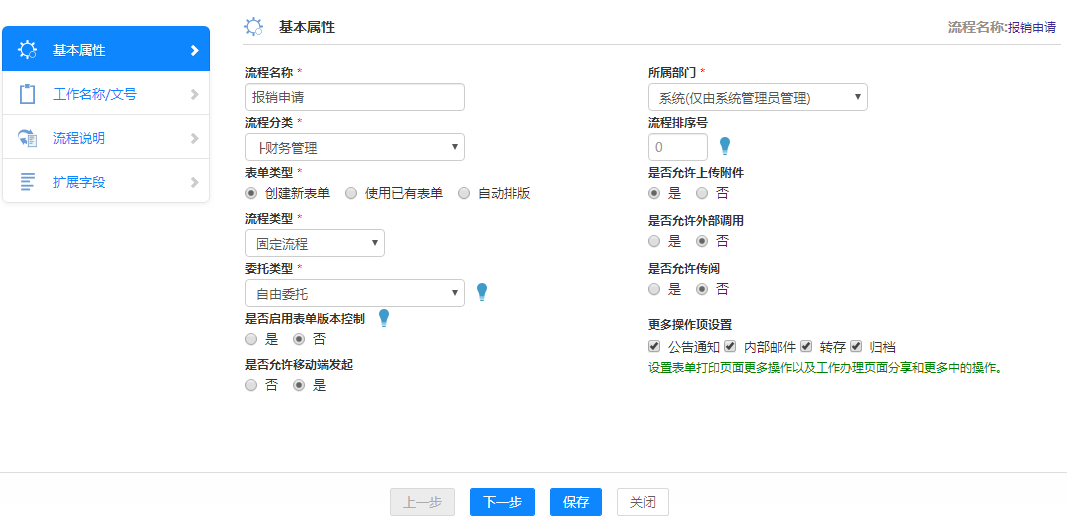
Task: Click the 下一步 button
Action: pyautogui.click(x=502, y=502)
